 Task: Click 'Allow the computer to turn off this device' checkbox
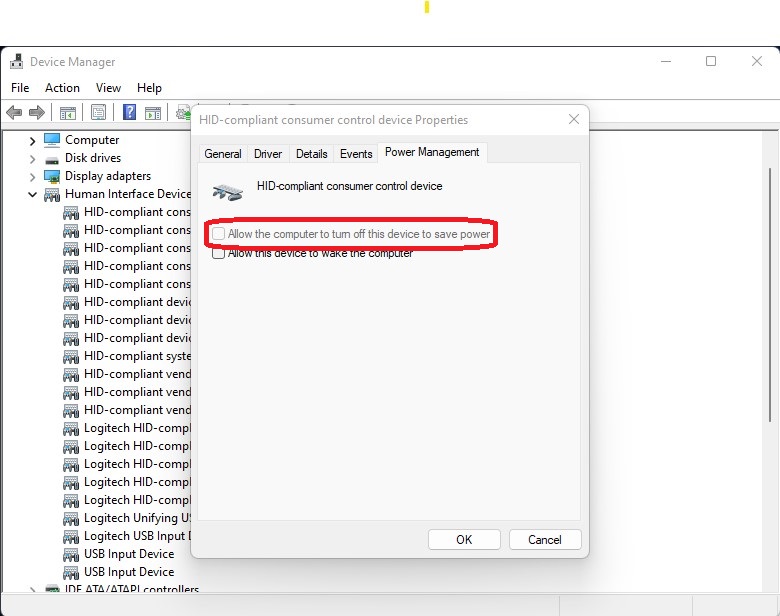[x=218, y=233]
